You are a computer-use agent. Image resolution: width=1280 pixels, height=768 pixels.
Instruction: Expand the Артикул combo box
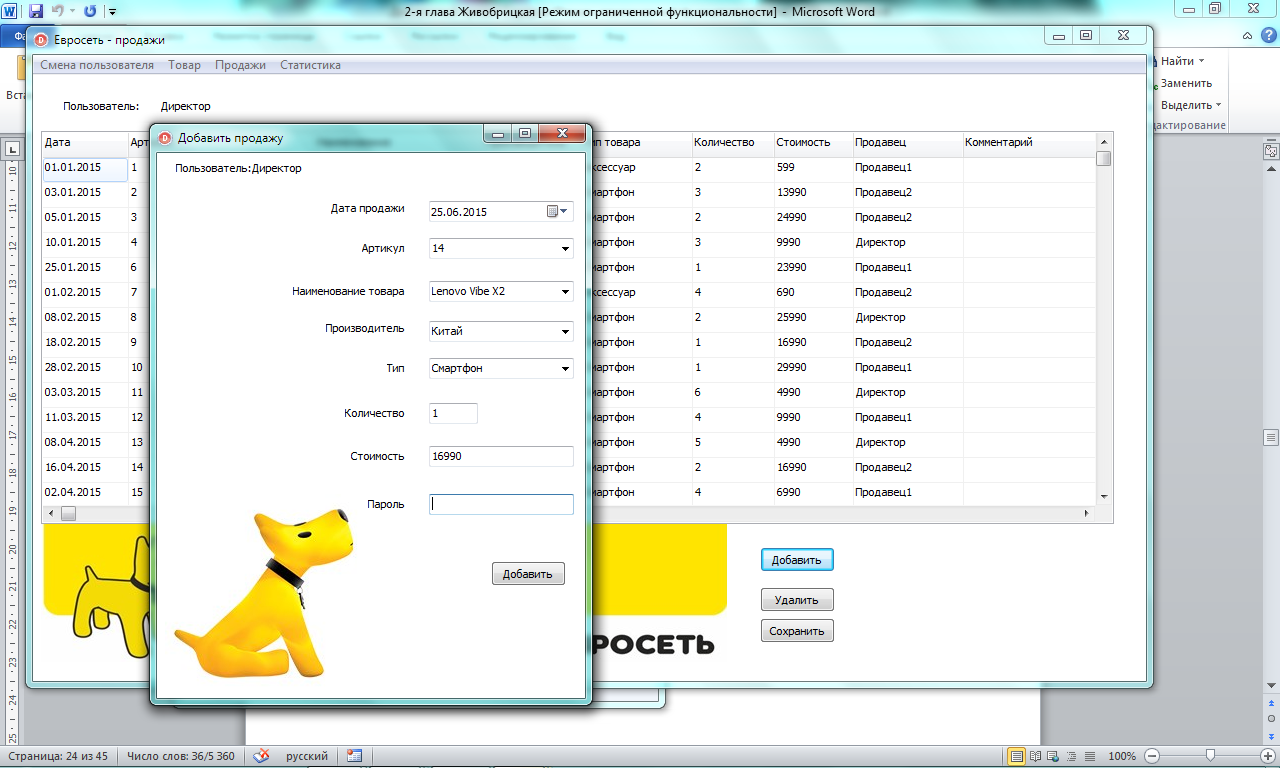(565, 248)
